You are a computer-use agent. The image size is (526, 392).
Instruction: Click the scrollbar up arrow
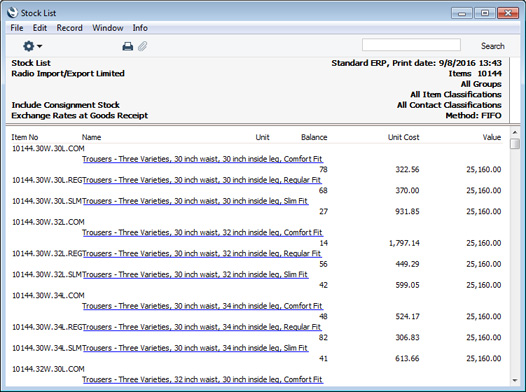pos(515,132)
